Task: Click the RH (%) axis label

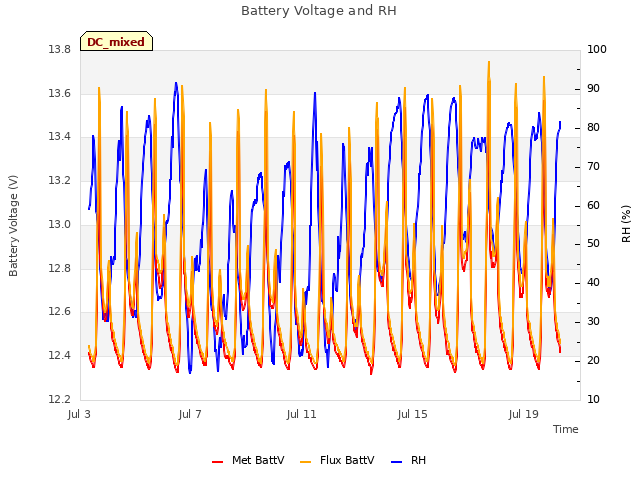Action: pos(626,224)
